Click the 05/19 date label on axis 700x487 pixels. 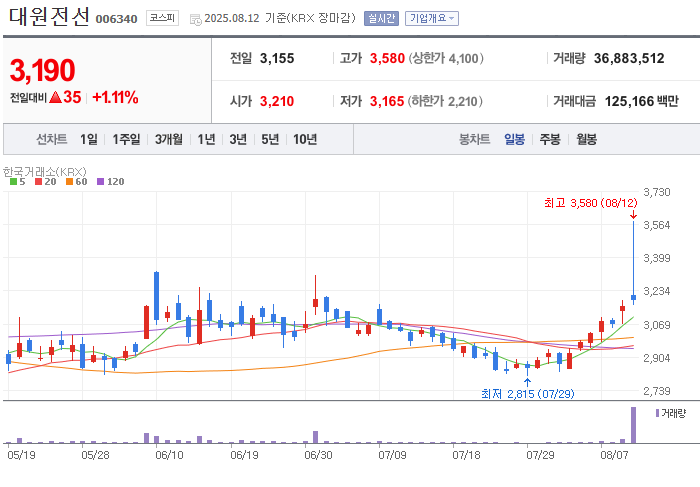[21, 455]
